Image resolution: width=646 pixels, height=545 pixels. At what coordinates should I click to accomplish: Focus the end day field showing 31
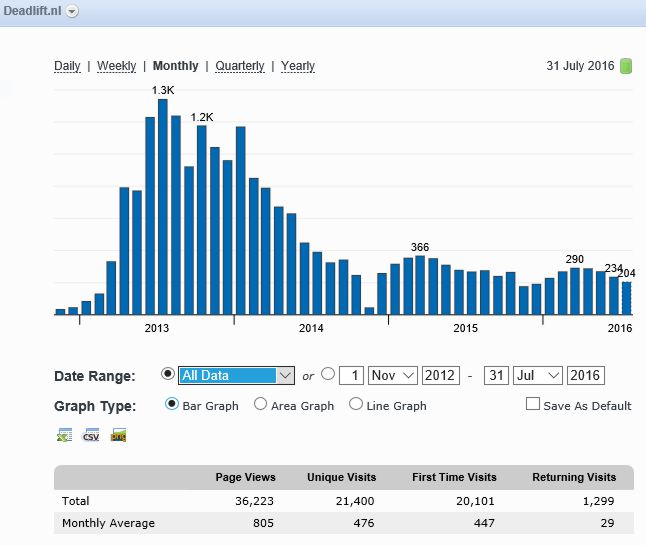(496, 375)
